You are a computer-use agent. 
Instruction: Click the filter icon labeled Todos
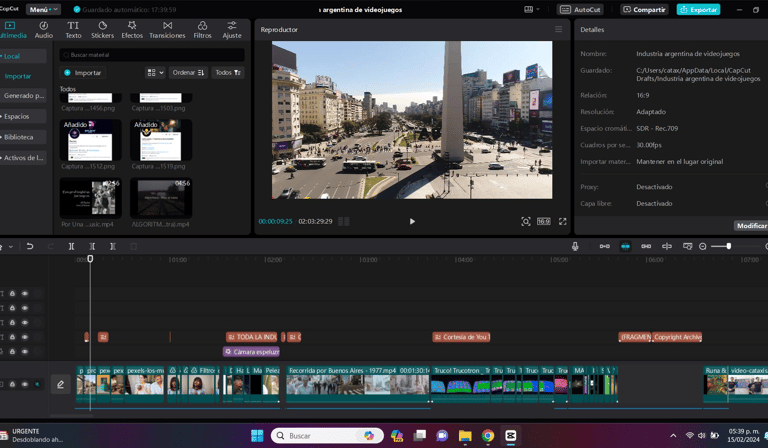[228, 72]
